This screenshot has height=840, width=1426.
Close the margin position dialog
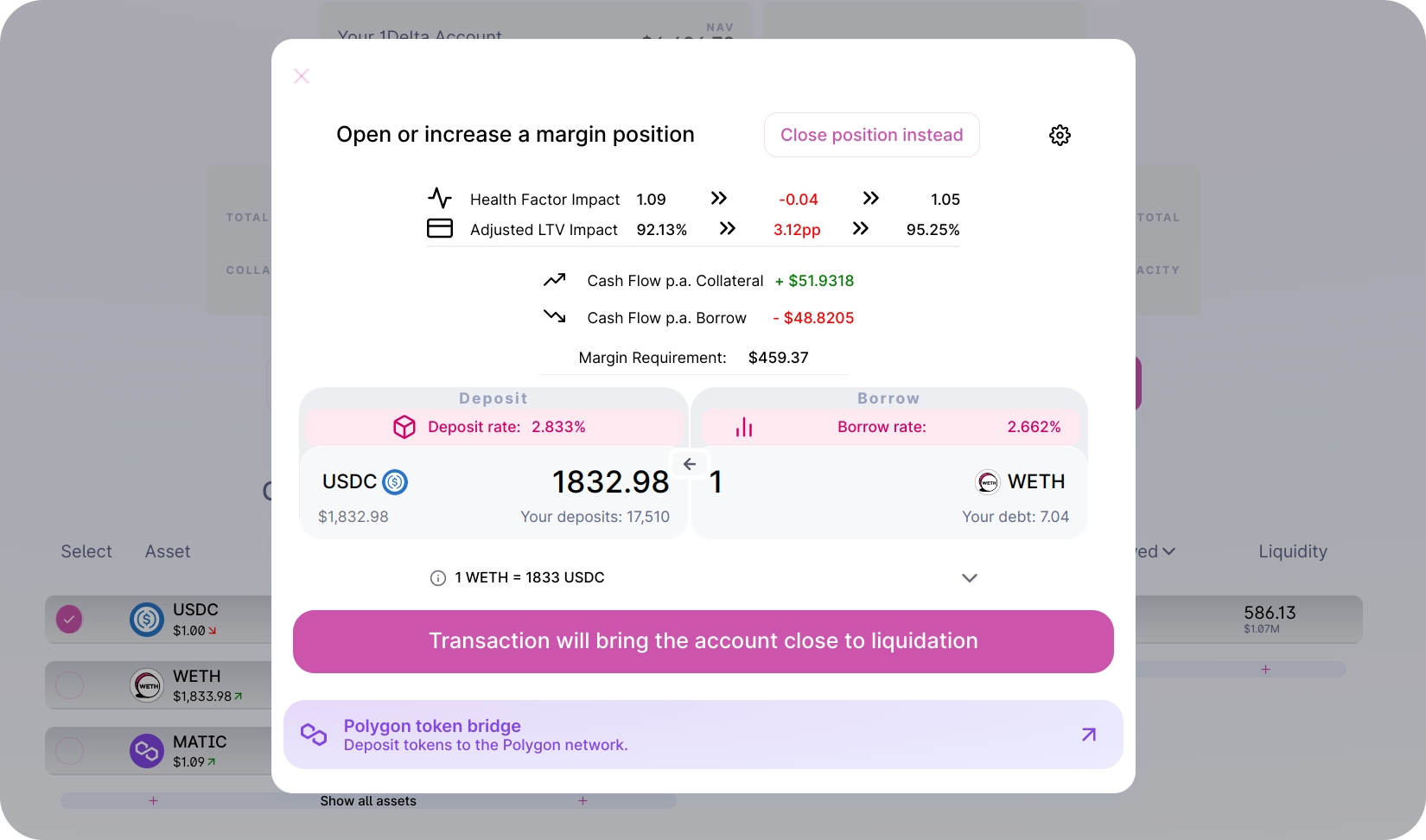302,76
